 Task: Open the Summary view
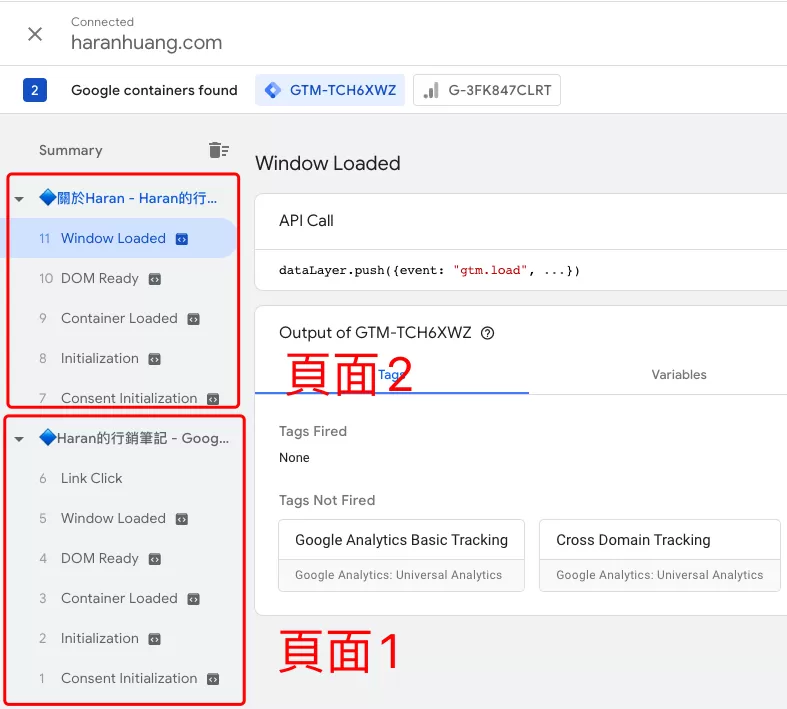(x=71, y=150)
